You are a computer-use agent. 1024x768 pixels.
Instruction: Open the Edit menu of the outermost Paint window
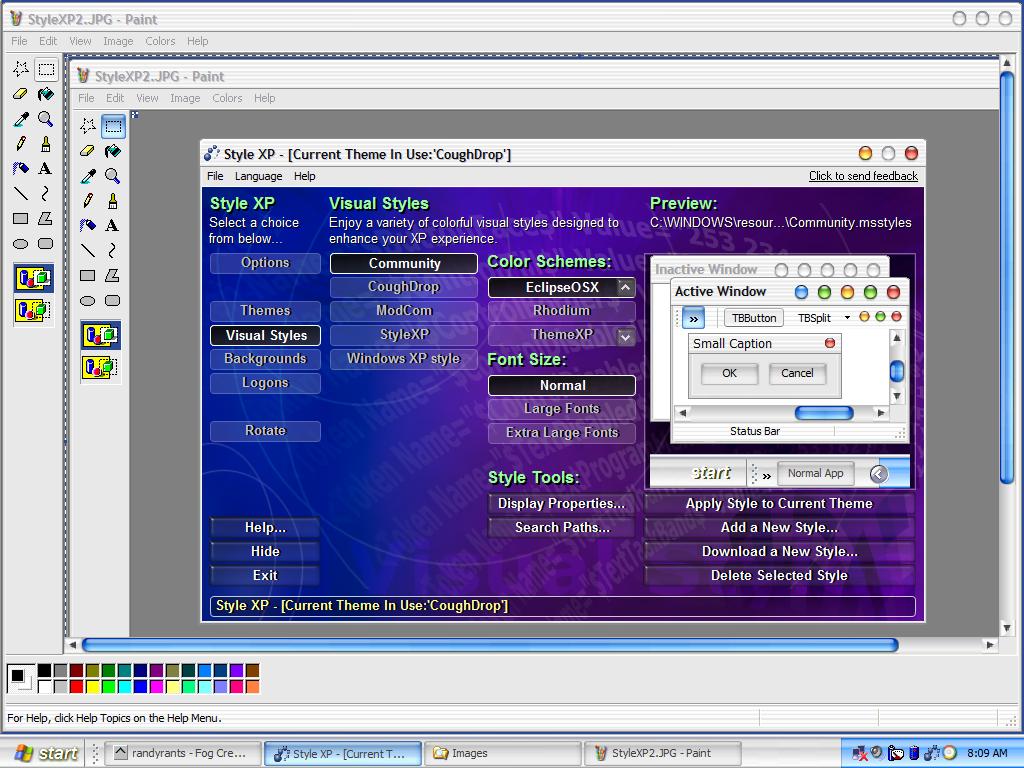pyautogui.click(x=48, y=41)
